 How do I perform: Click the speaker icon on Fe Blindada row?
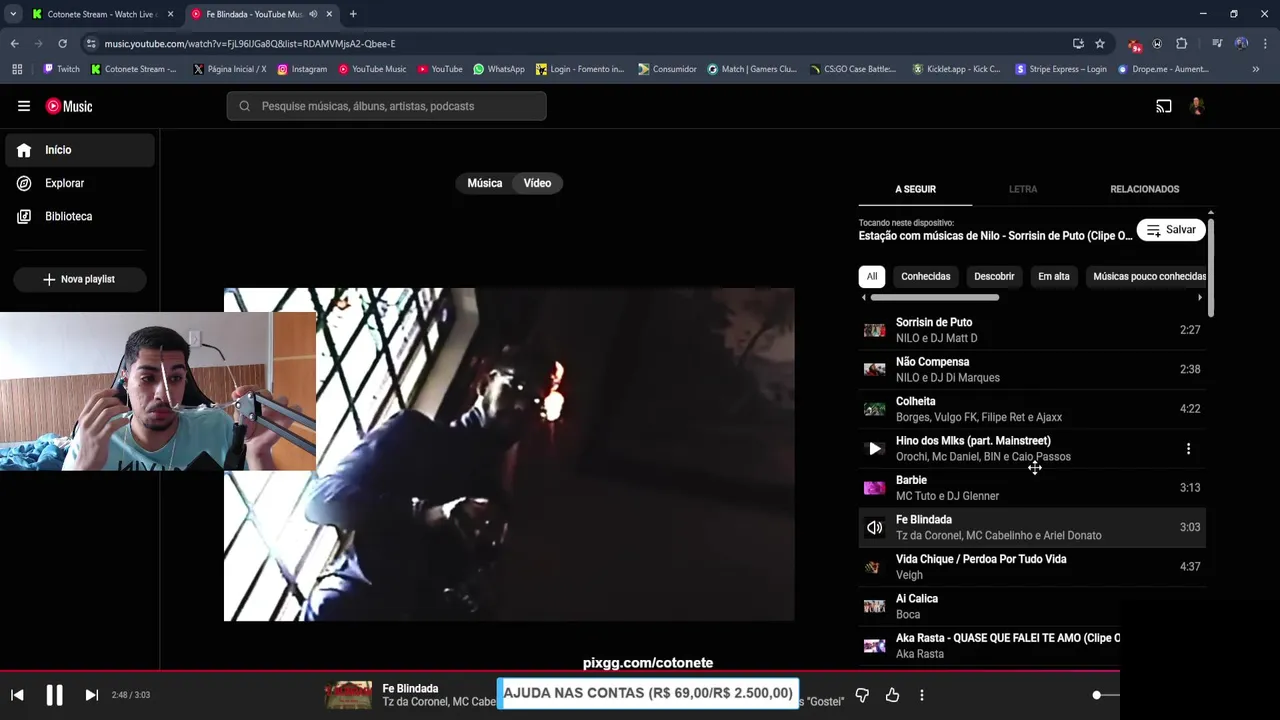point(875,527)
